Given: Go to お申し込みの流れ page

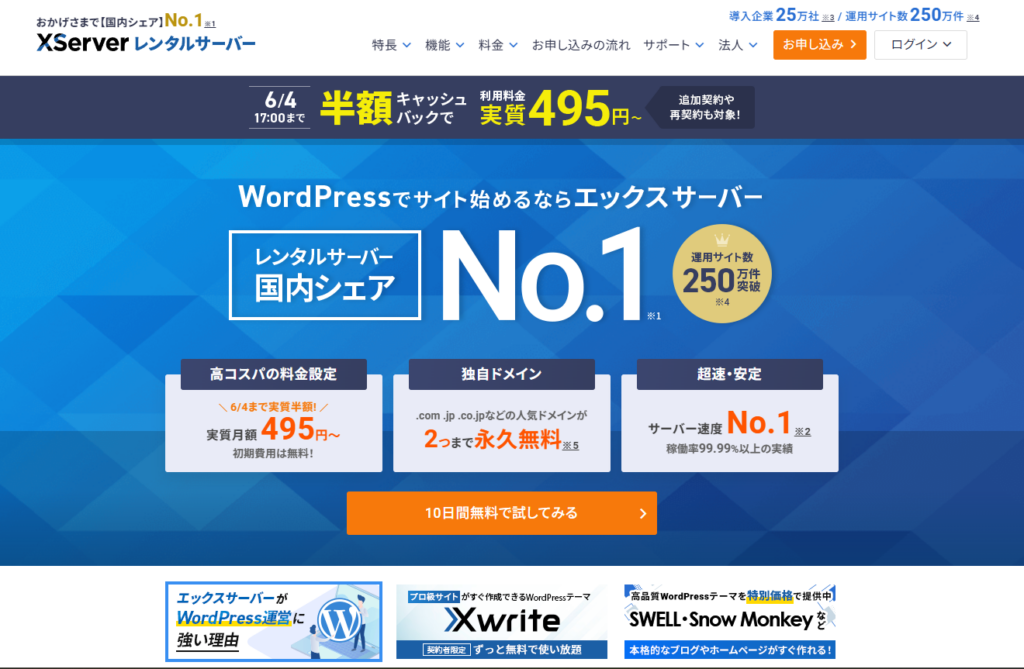Looking at the screenshot, I should [x=581, y=45].
